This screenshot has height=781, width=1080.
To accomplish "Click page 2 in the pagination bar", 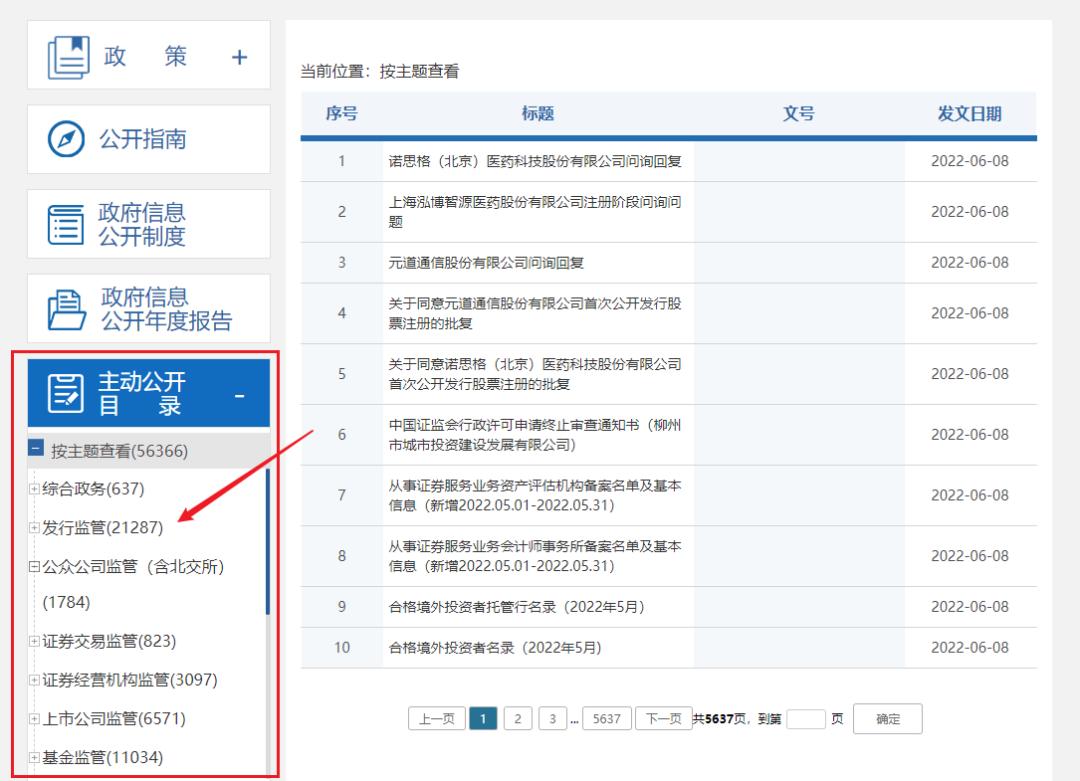I will [517, 718].
